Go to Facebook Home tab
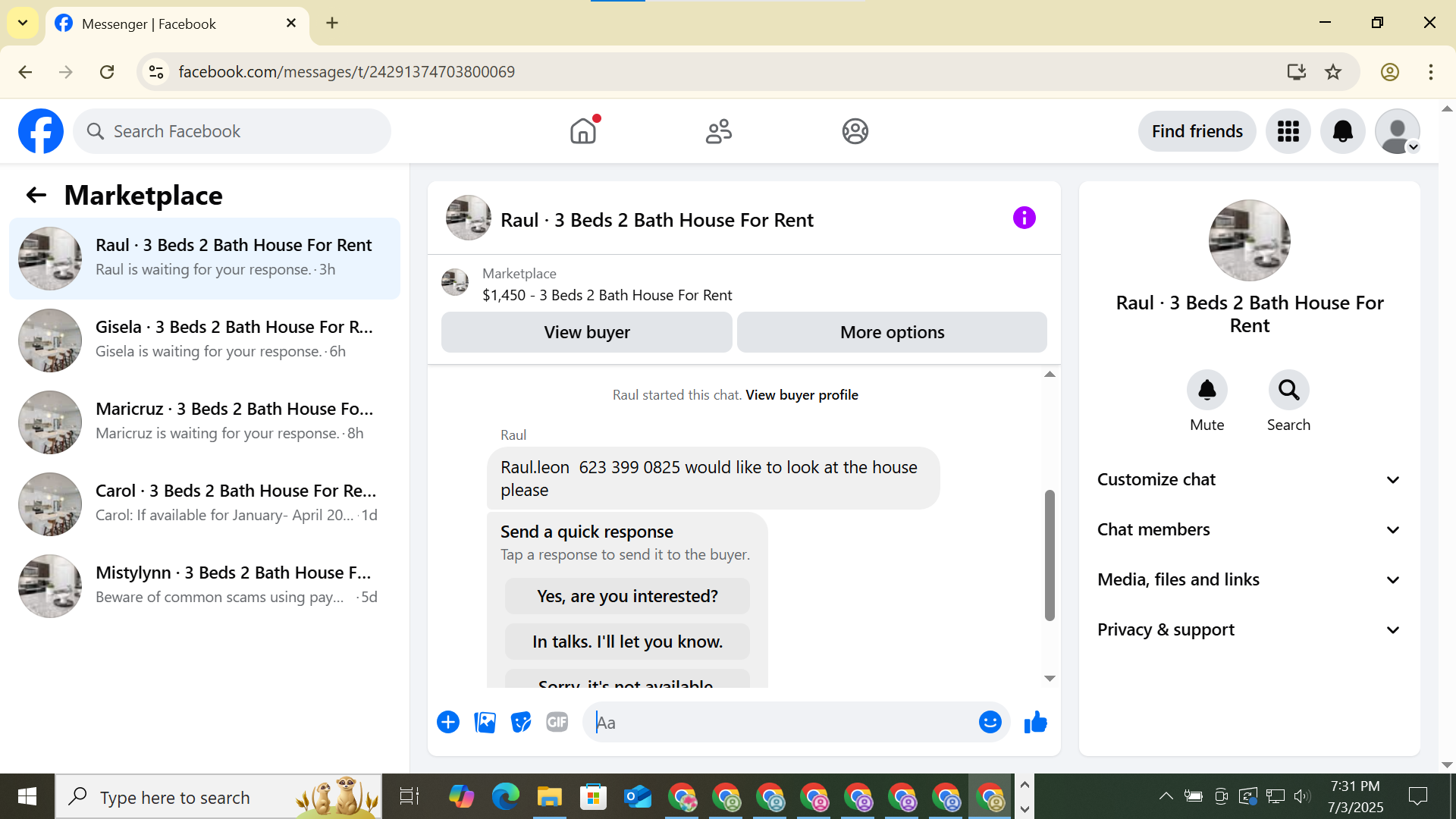 [583, 131]
